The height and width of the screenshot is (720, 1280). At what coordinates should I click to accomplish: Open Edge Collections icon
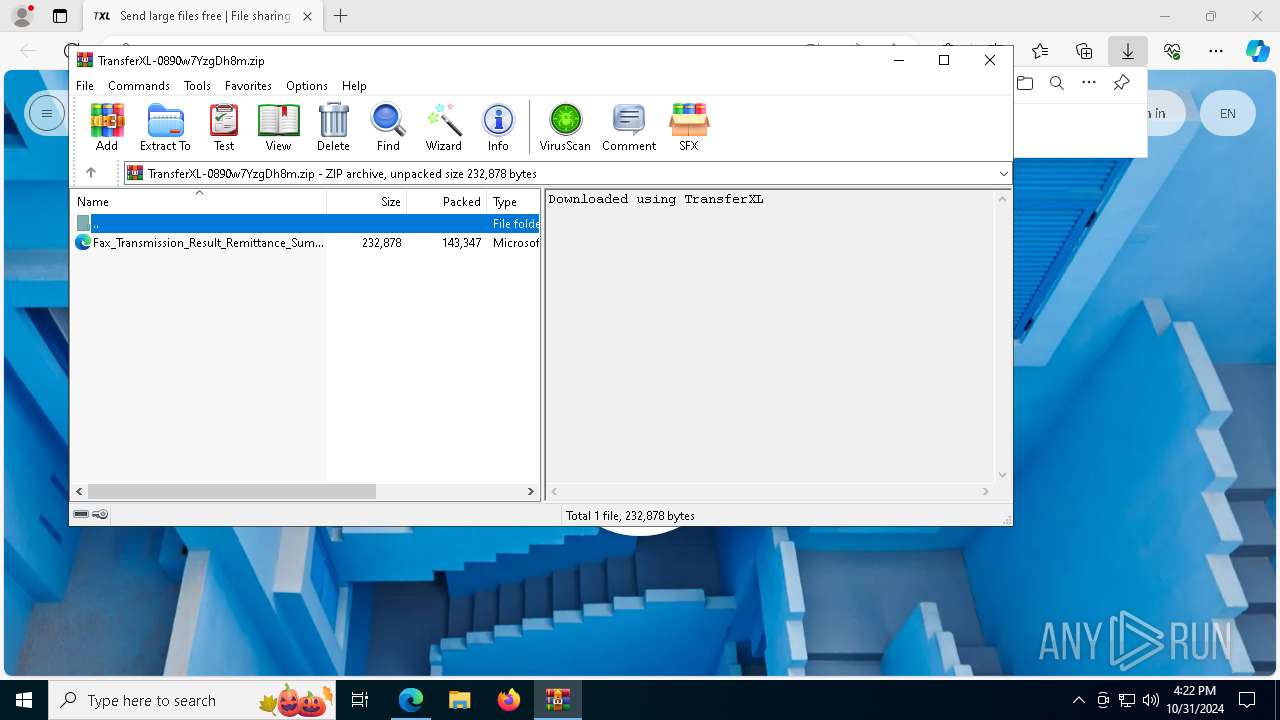pos(1084,51)
